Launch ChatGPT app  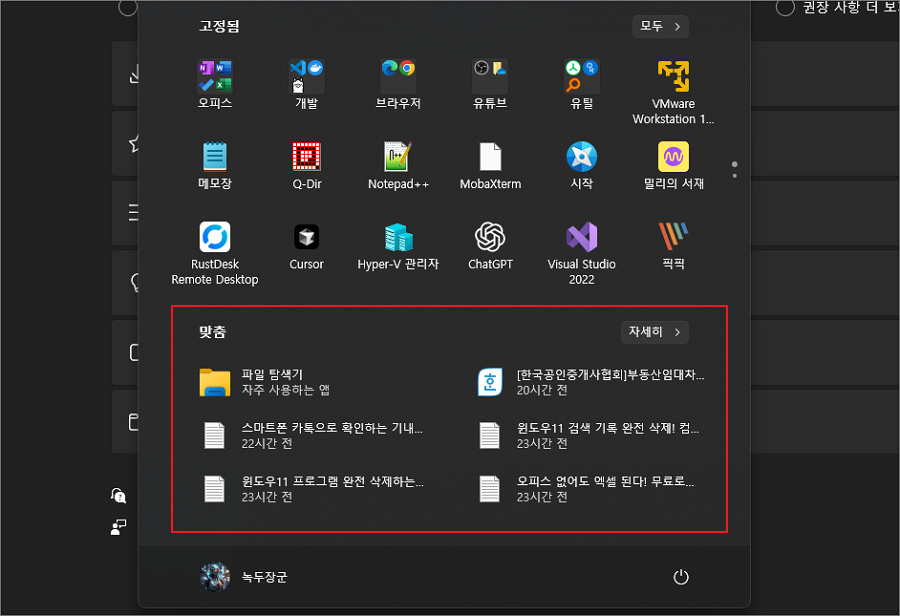click(490, 246)
